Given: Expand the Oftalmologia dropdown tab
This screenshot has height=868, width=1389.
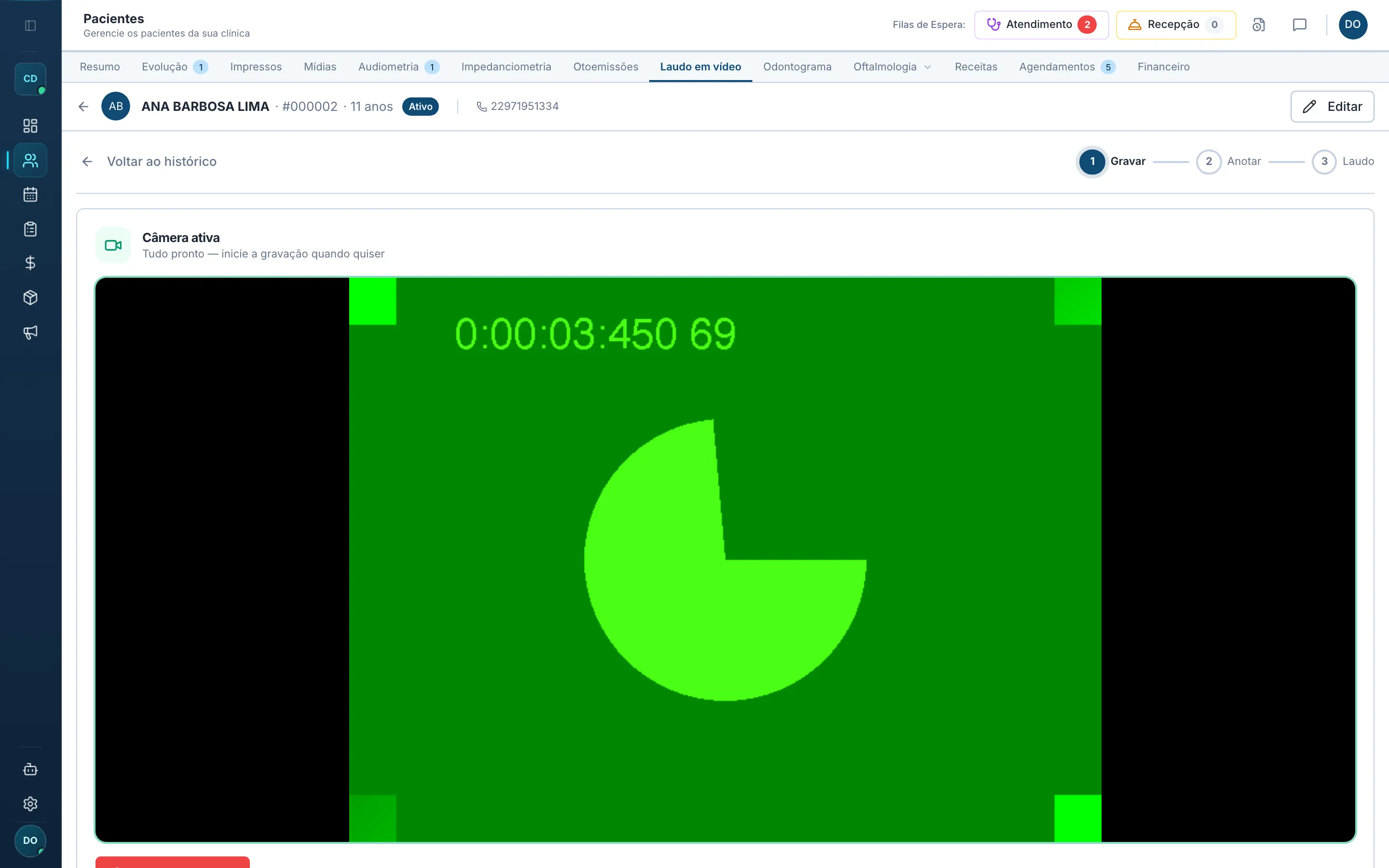Looking at the screenshot, I should (x=893, y=67).
